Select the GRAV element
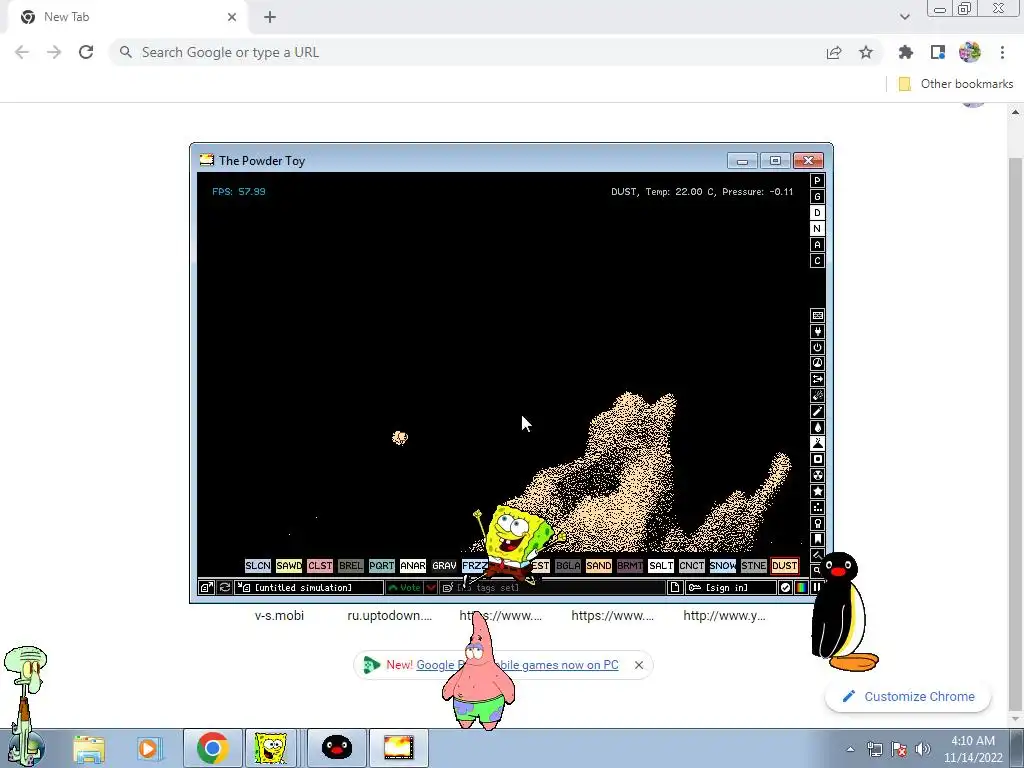 point(444,566)
